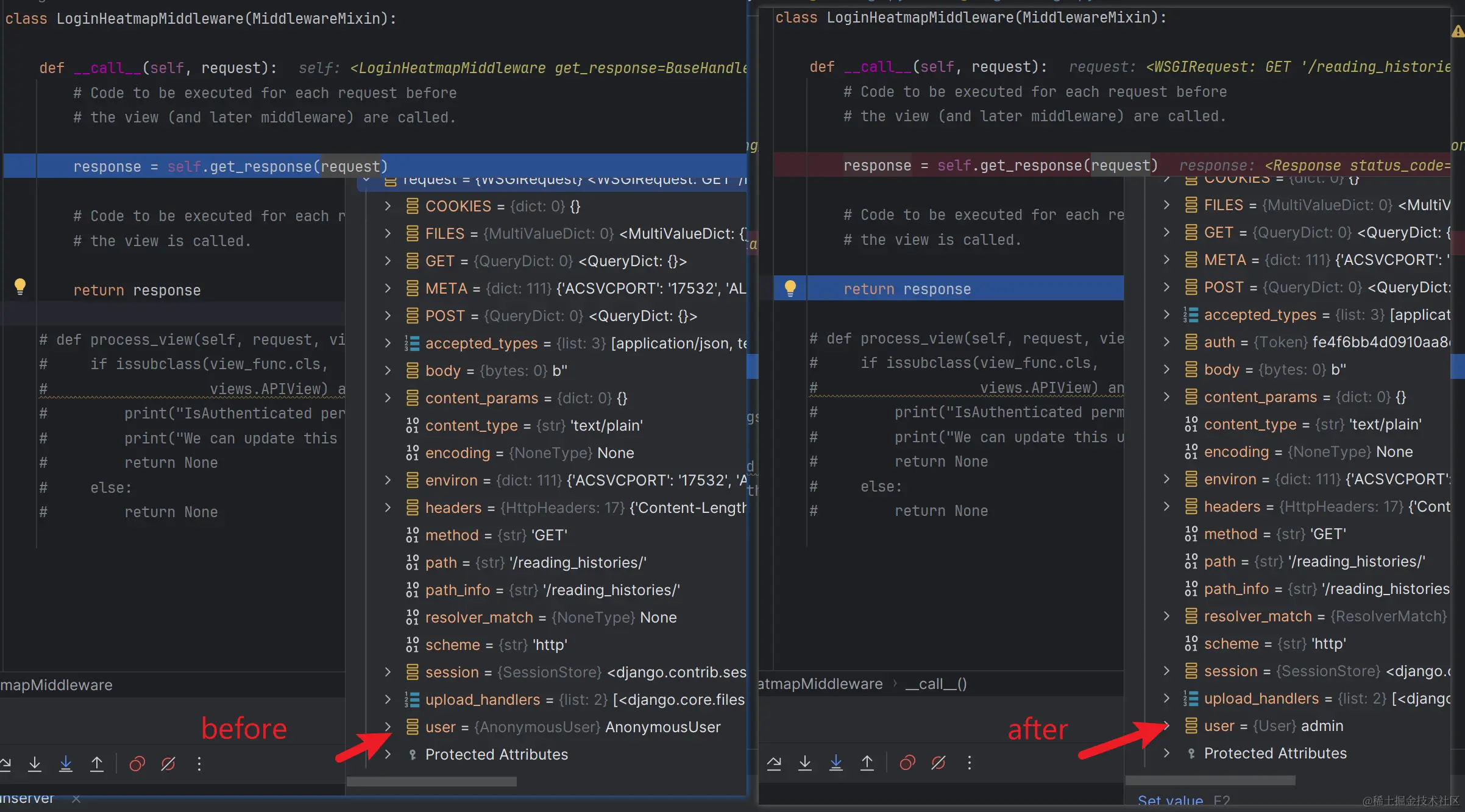The image size is (1465, 812).
Task: Click Step Into in the before panel
Action: pos(35,763)
